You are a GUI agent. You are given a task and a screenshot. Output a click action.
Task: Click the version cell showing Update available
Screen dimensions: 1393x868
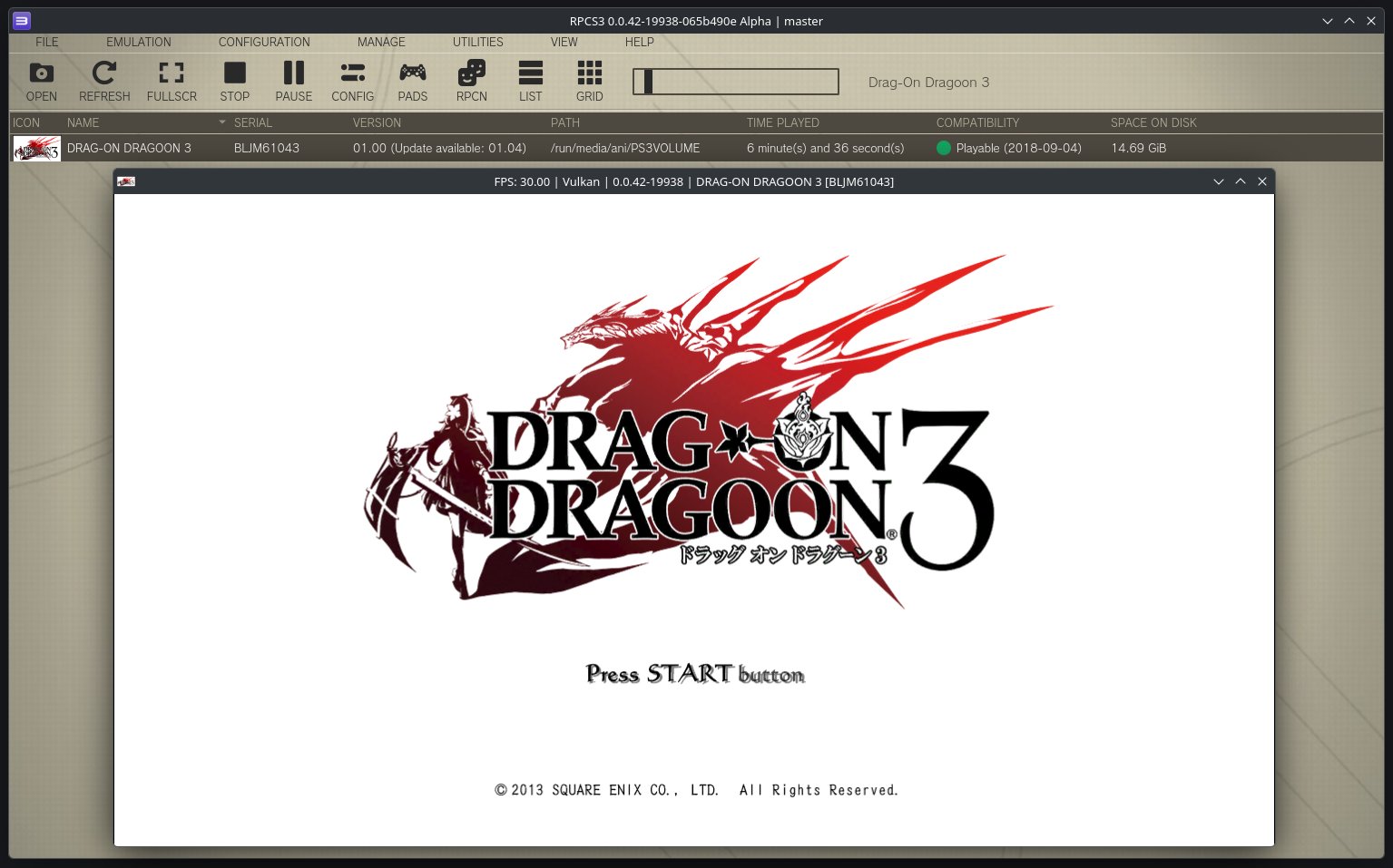pos(439,148)
